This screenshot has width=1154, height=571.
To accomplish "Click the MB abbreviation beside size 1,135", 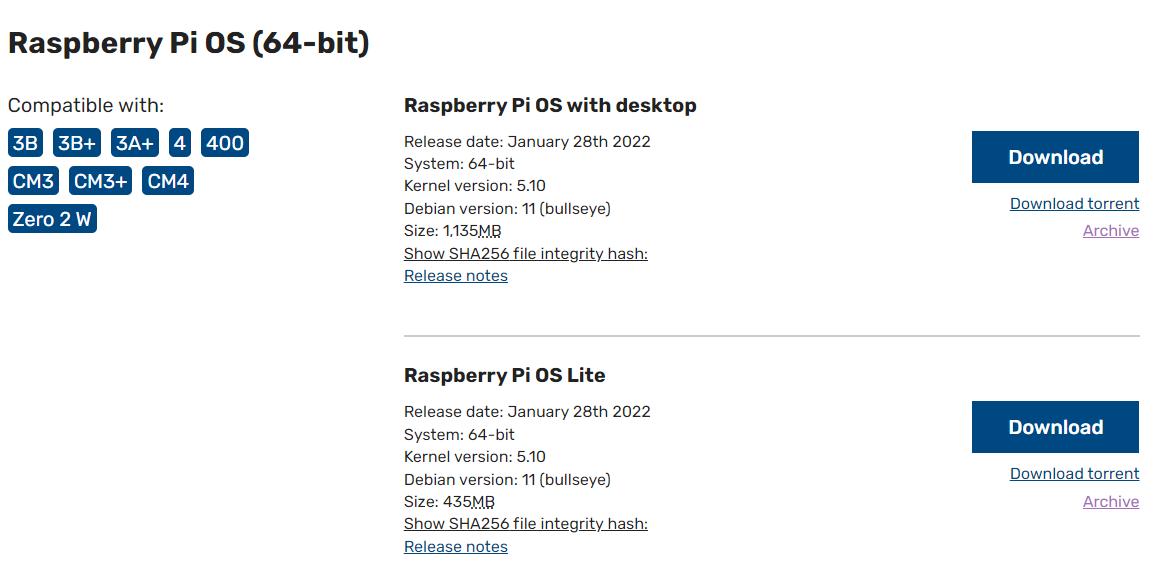I will 489,232.
